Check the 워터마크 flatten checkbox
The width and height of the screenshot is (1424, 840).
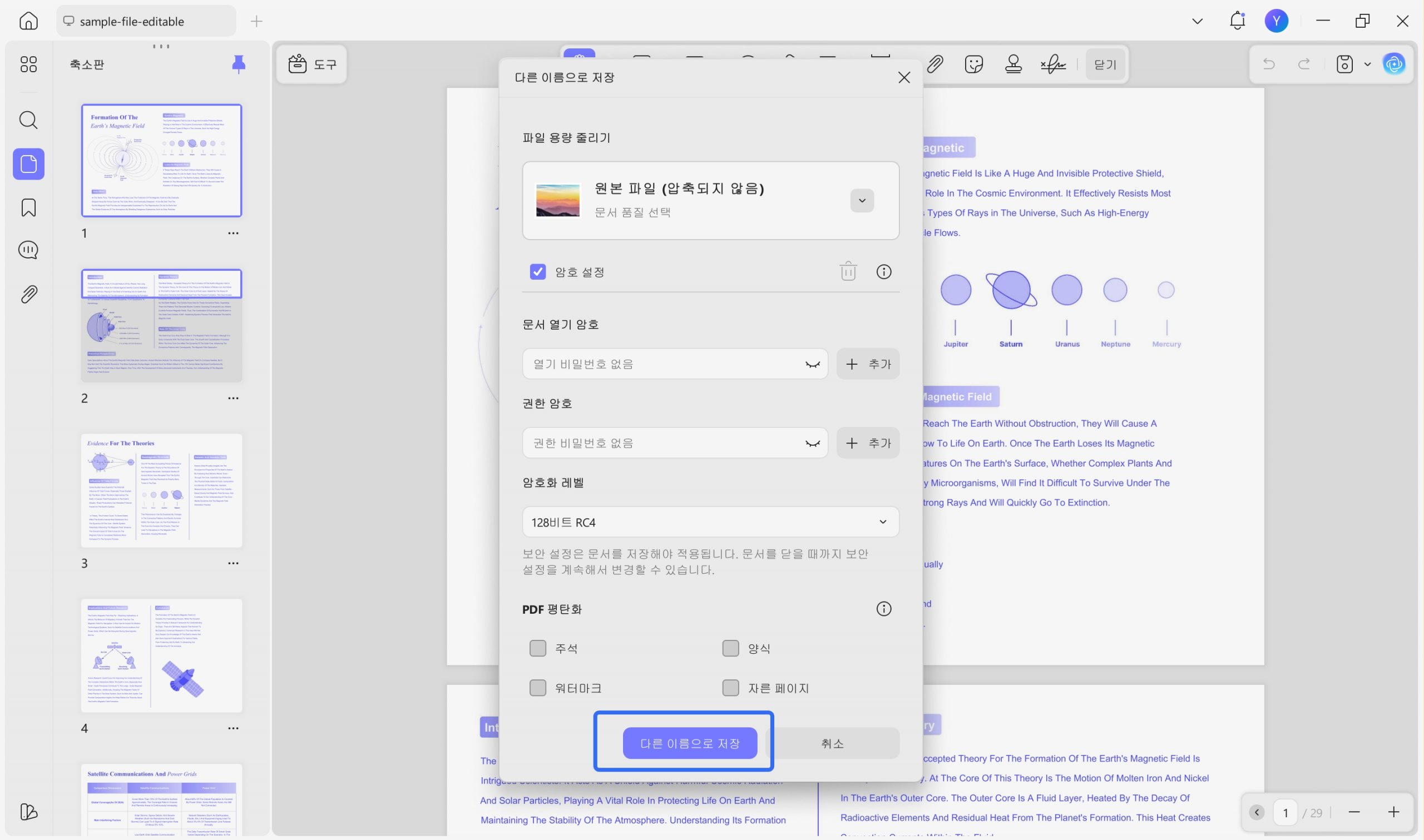click(537, 688)
